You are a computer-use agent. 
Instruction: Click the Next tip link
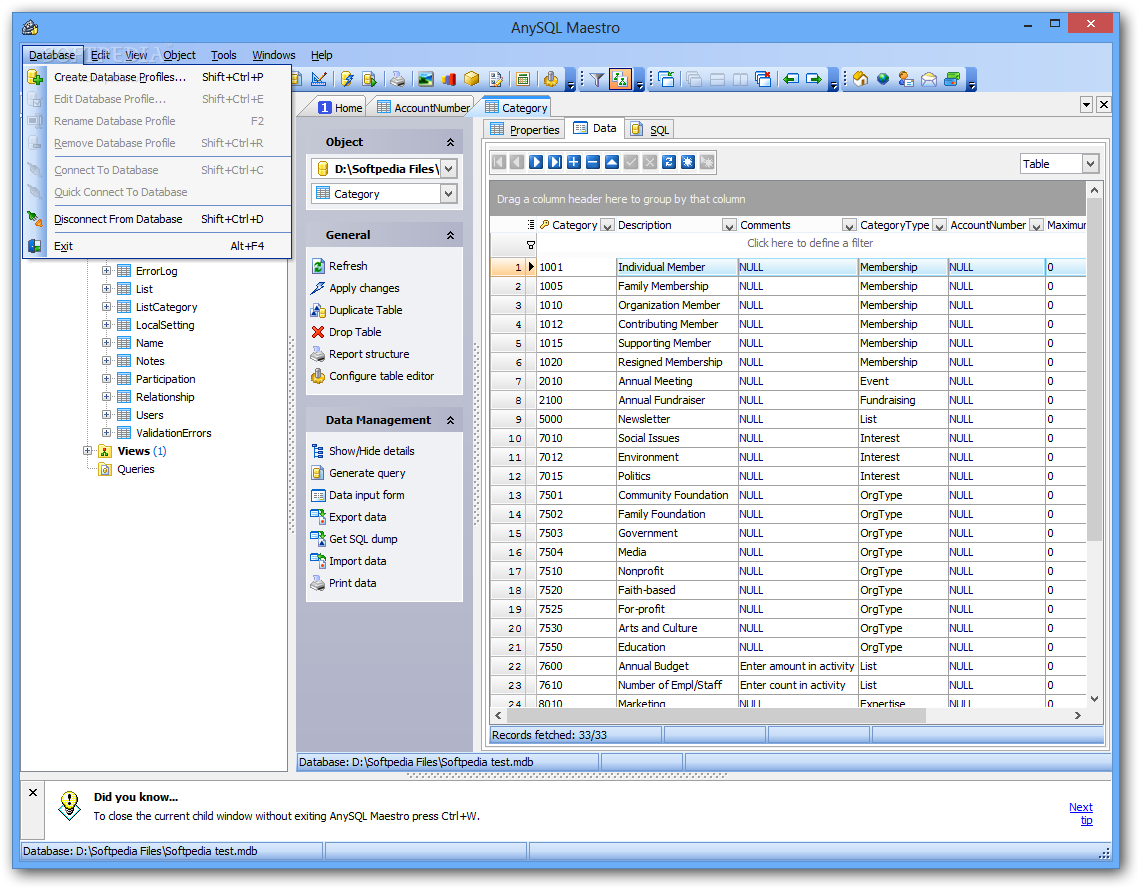1080,813
